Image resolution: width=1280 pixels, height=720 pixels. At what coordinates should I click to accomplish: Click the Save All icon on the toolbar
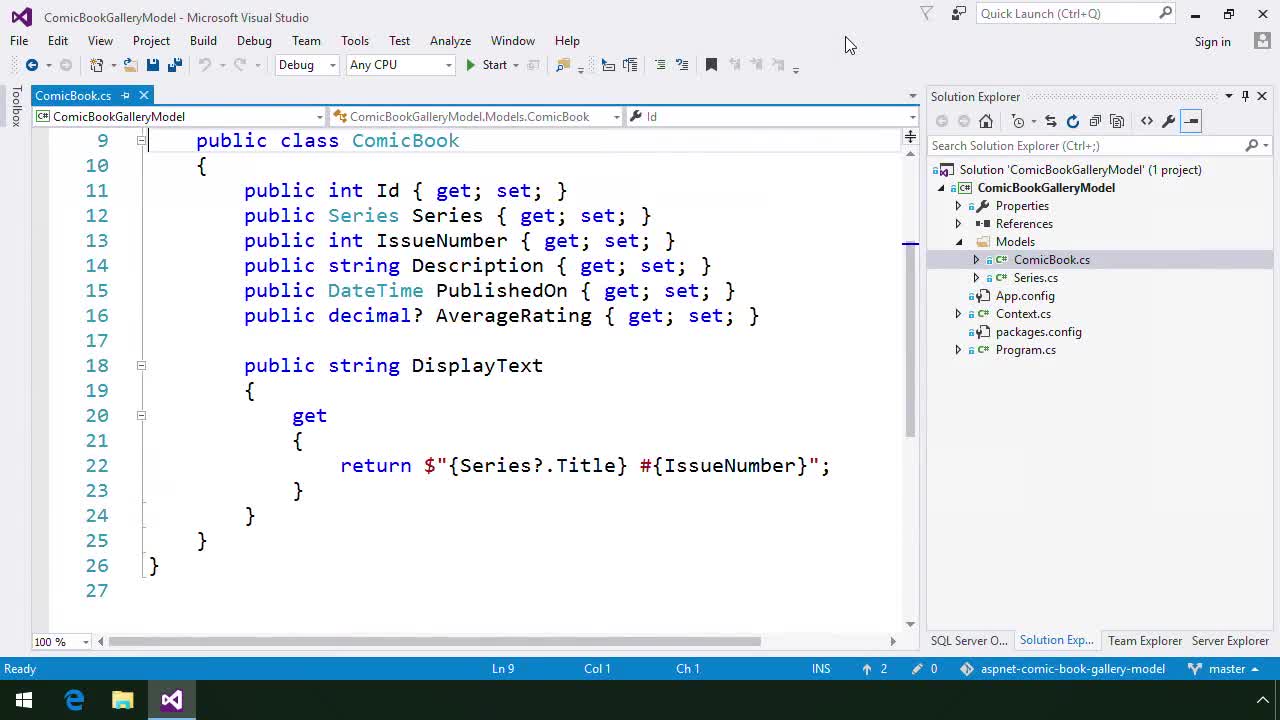coord(174,65)
